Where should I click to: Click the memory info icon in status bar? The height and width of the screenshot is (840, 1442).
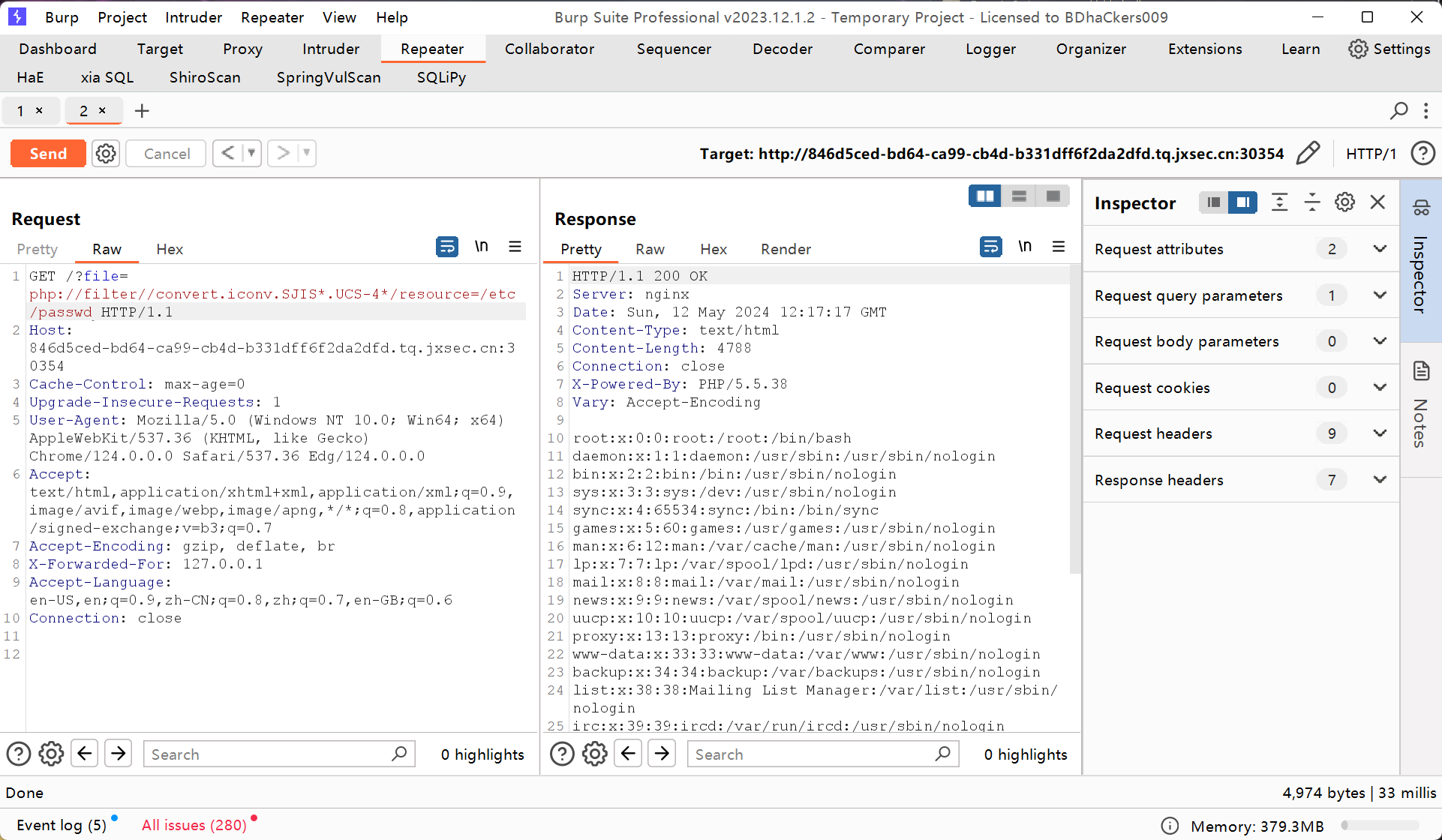(x=1170, y=826)
